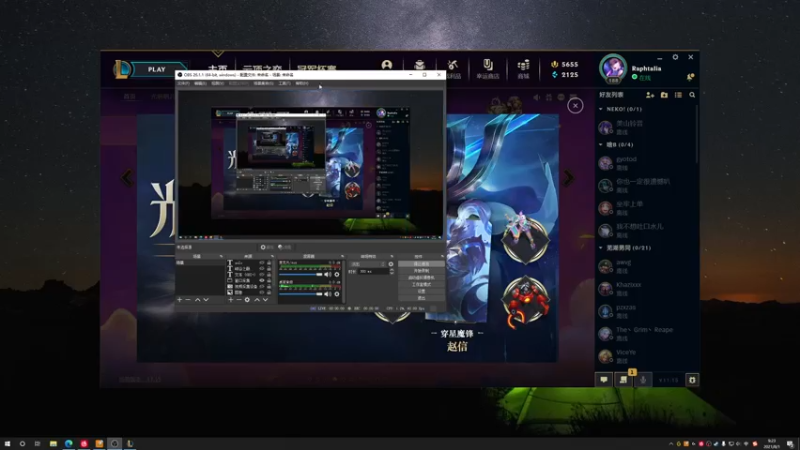
Task: Open OBS 编辑 menu
Action: (200, 83)
